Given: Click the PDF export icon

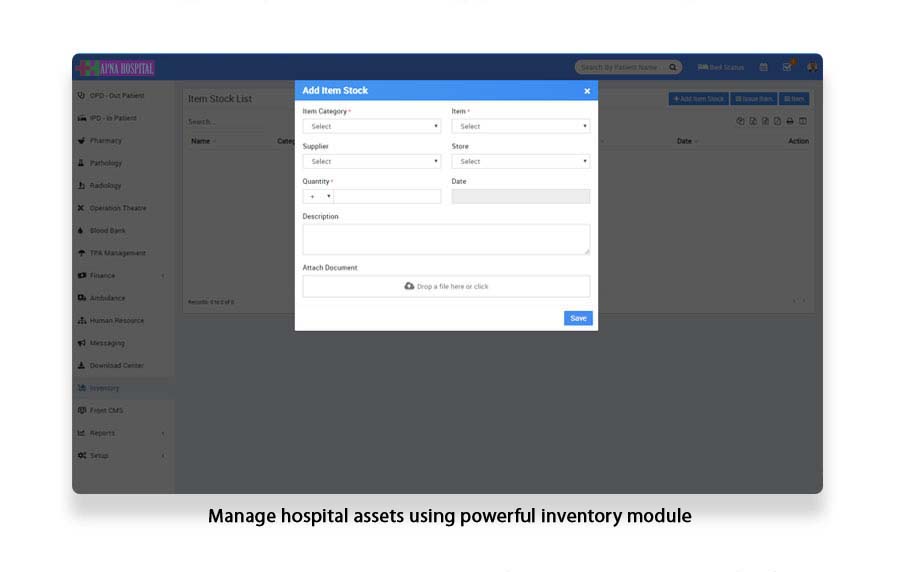Looking at the screenshot, I should click(777, 121).
